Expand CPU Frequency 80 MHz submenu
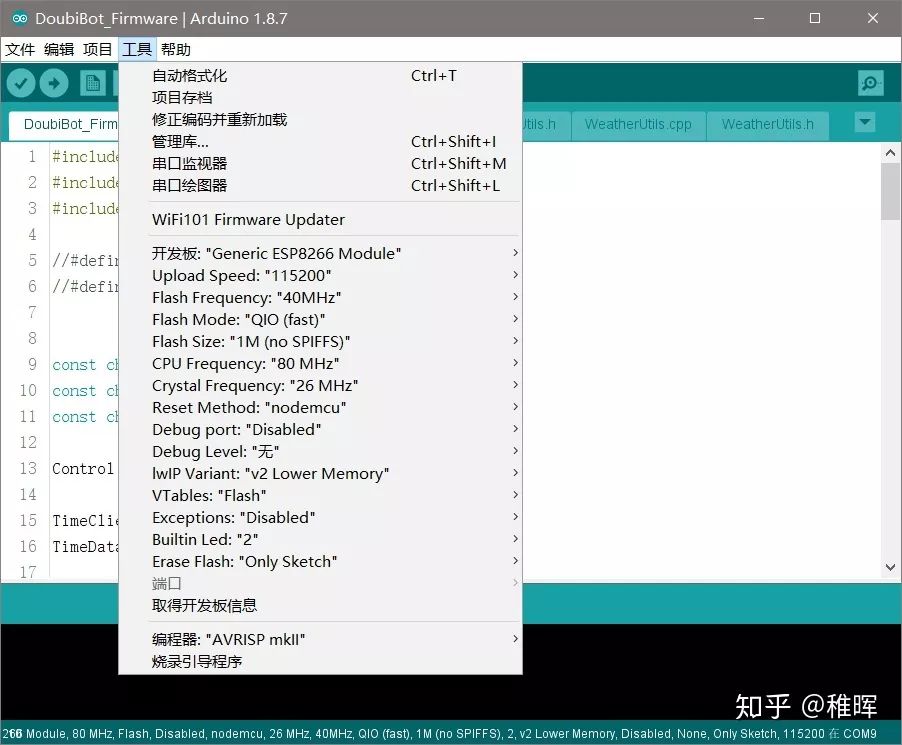The height and width of the screenshot is (745, 902). 320,363
